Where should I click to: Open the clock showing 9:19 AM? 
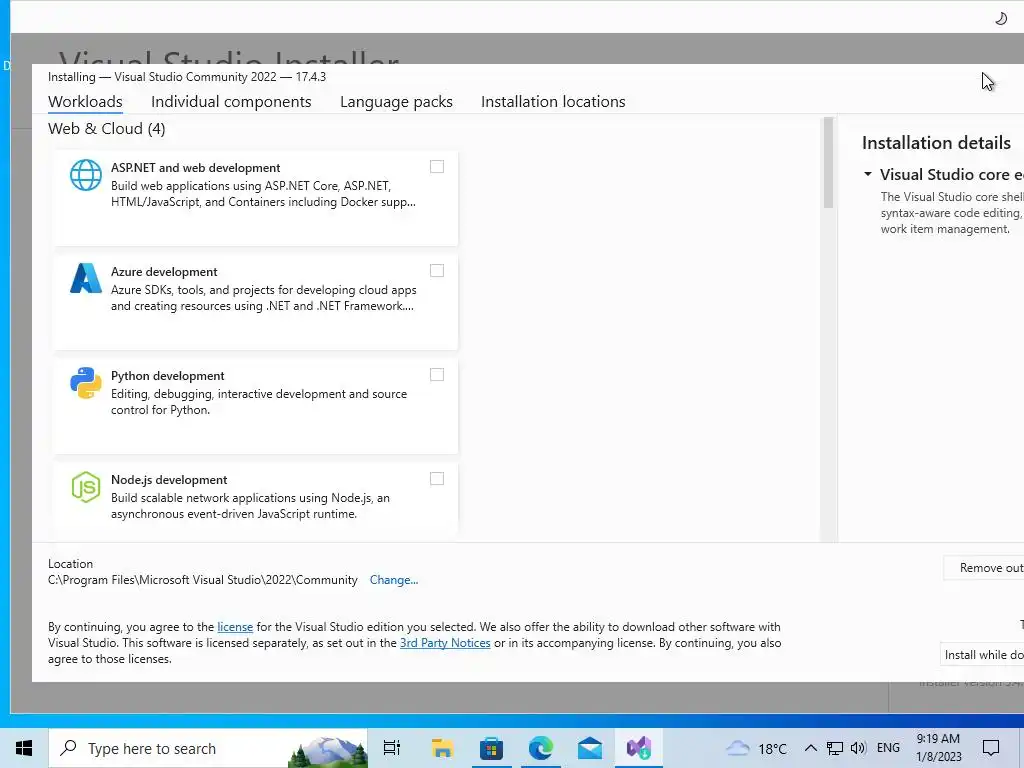point(938,748)
